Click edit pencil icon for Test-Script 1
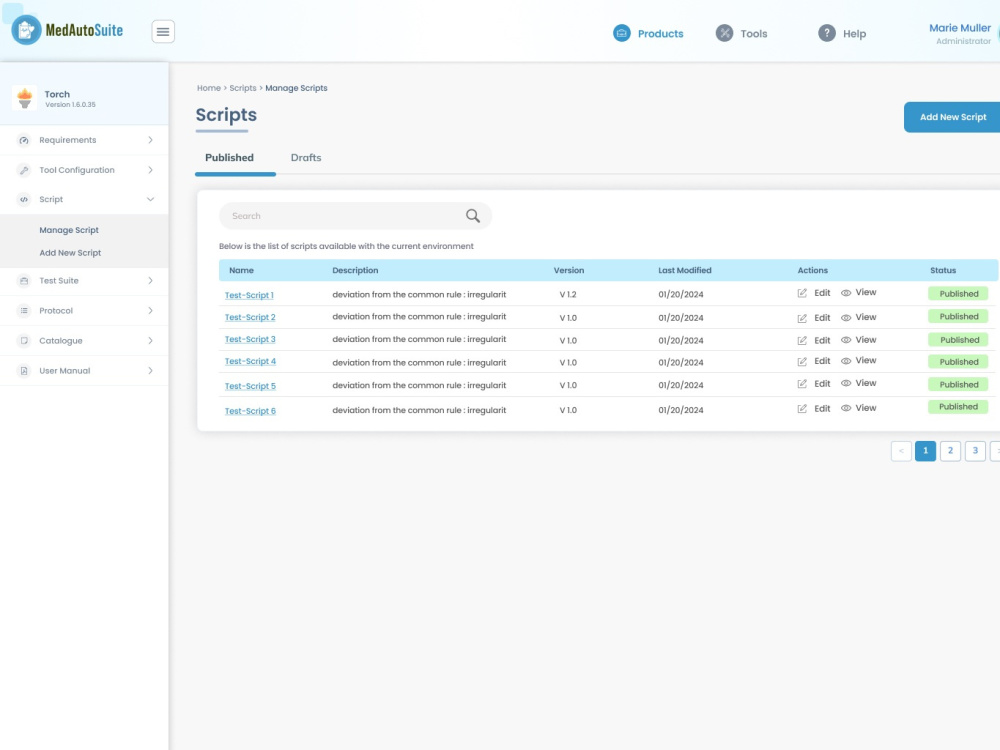The height and width of the screenshot is (750, 1000). coord(802,293)
